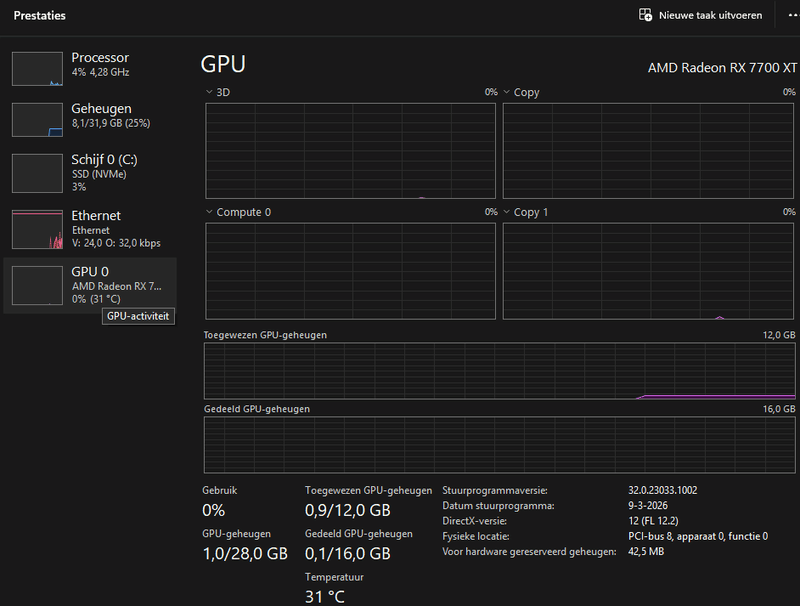800x606 pixels.
Task: Click the 42,5 MB reserved memory value
Action: tap(646, 551)
